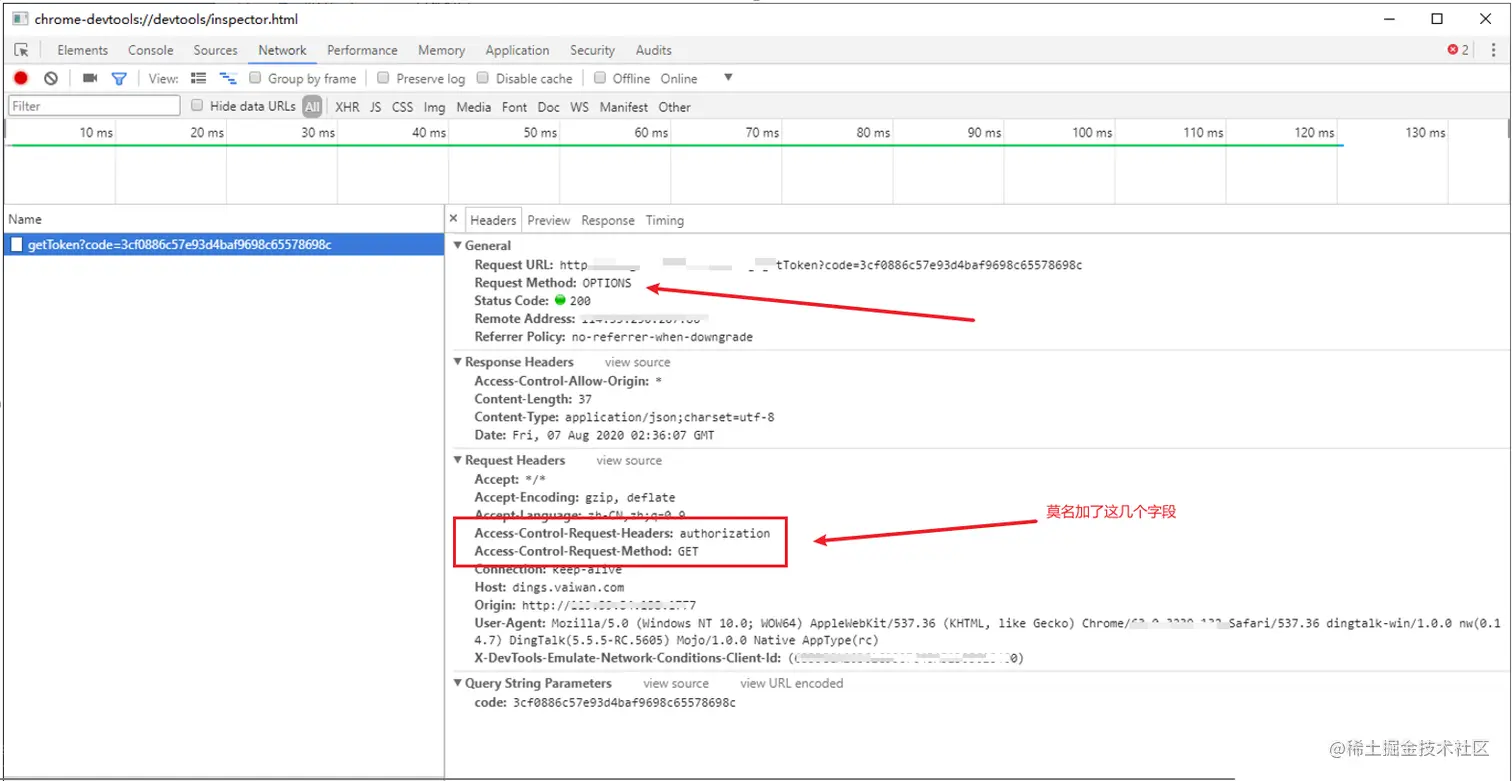Check the Disable cache option
Screen dimensions: 1512x781
pyautogui.click(x=483, y=78)
